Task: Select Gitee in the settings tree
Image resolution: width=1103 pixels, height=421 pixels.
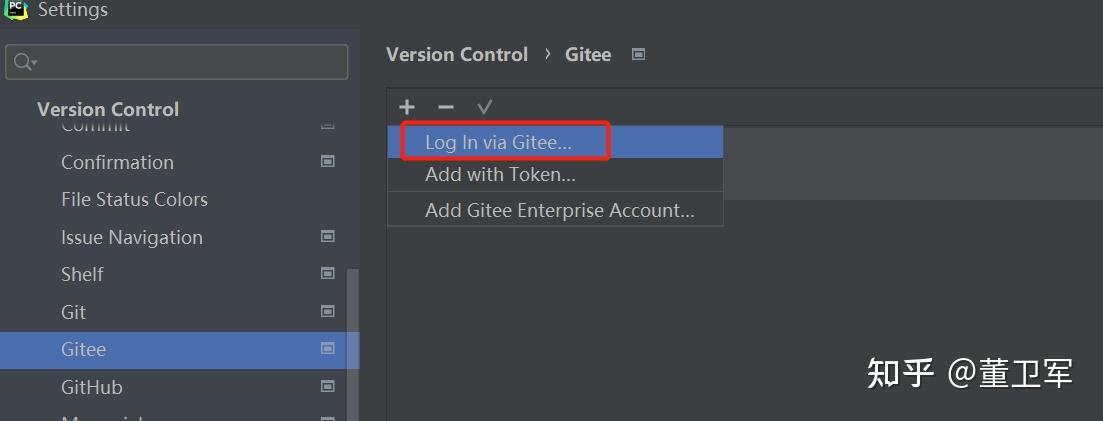Action: coord(84,349)
